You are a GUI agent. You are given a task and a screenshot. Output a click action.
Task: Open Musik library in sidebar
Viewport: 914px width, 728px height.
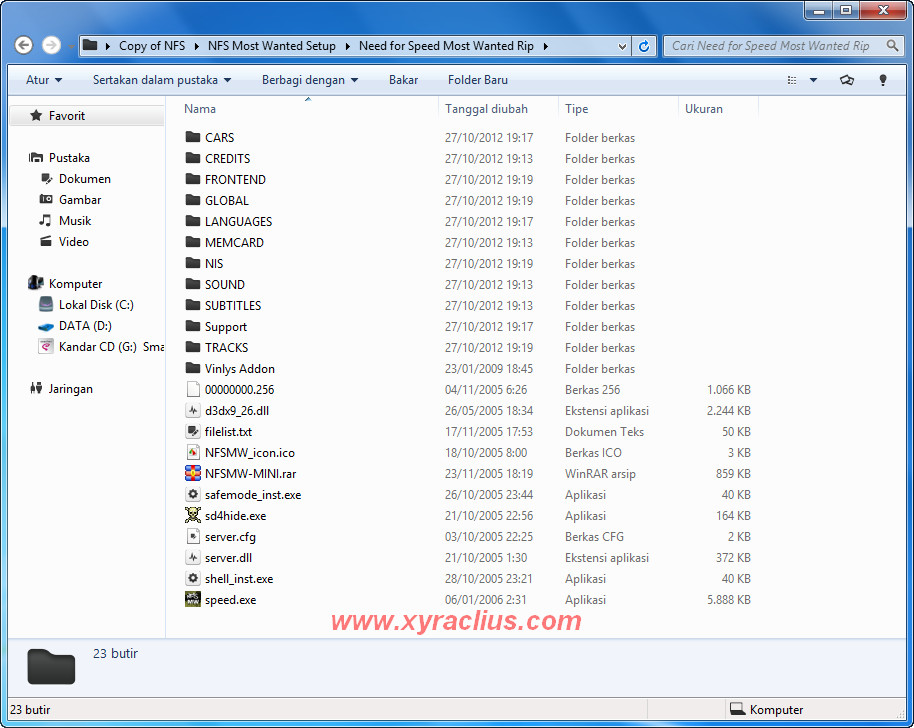pyautogui.click(x=75, y=220)
